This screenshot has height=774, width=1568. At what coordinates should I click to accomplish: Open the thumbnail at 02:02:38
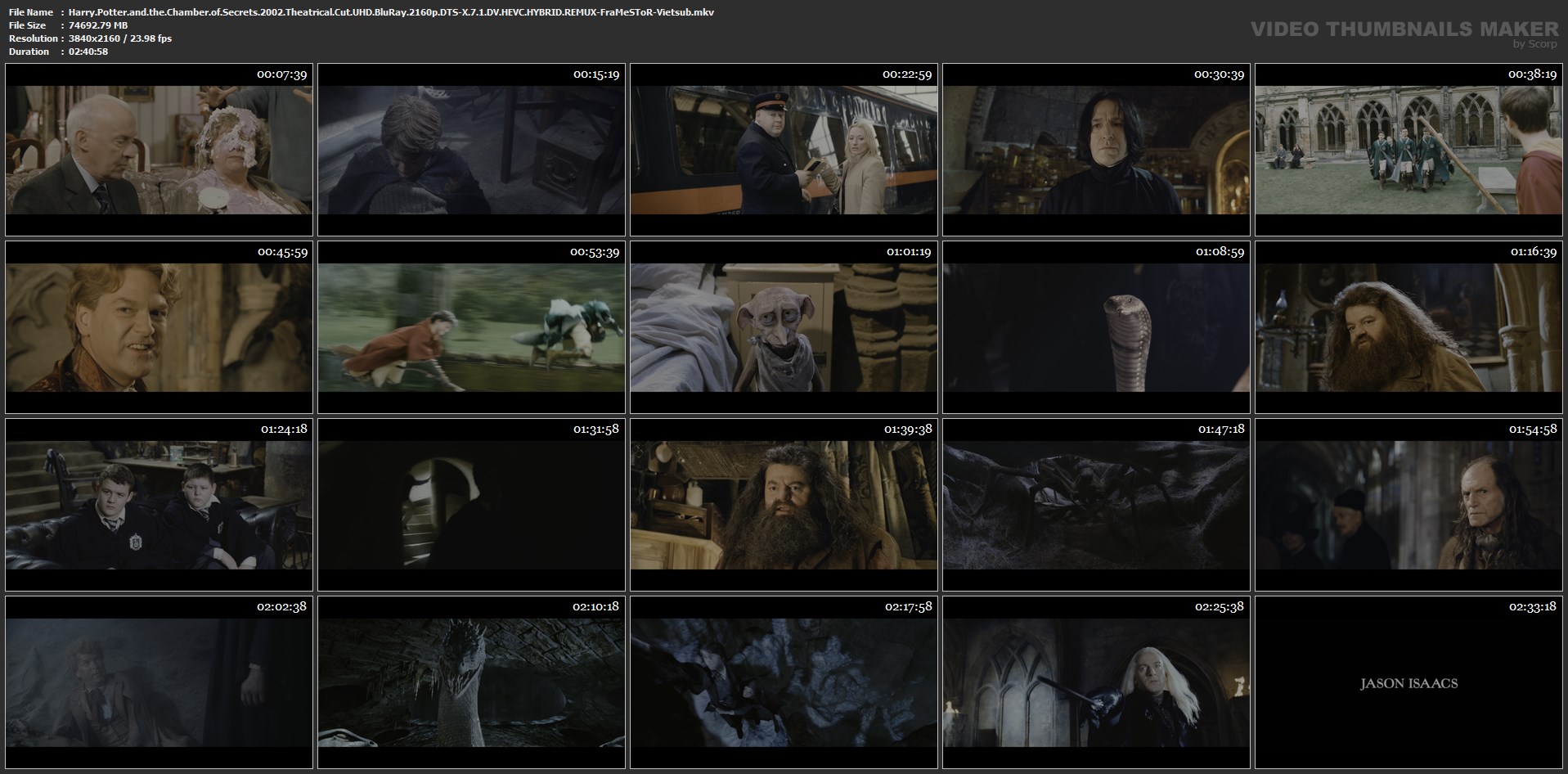(159, 682)
